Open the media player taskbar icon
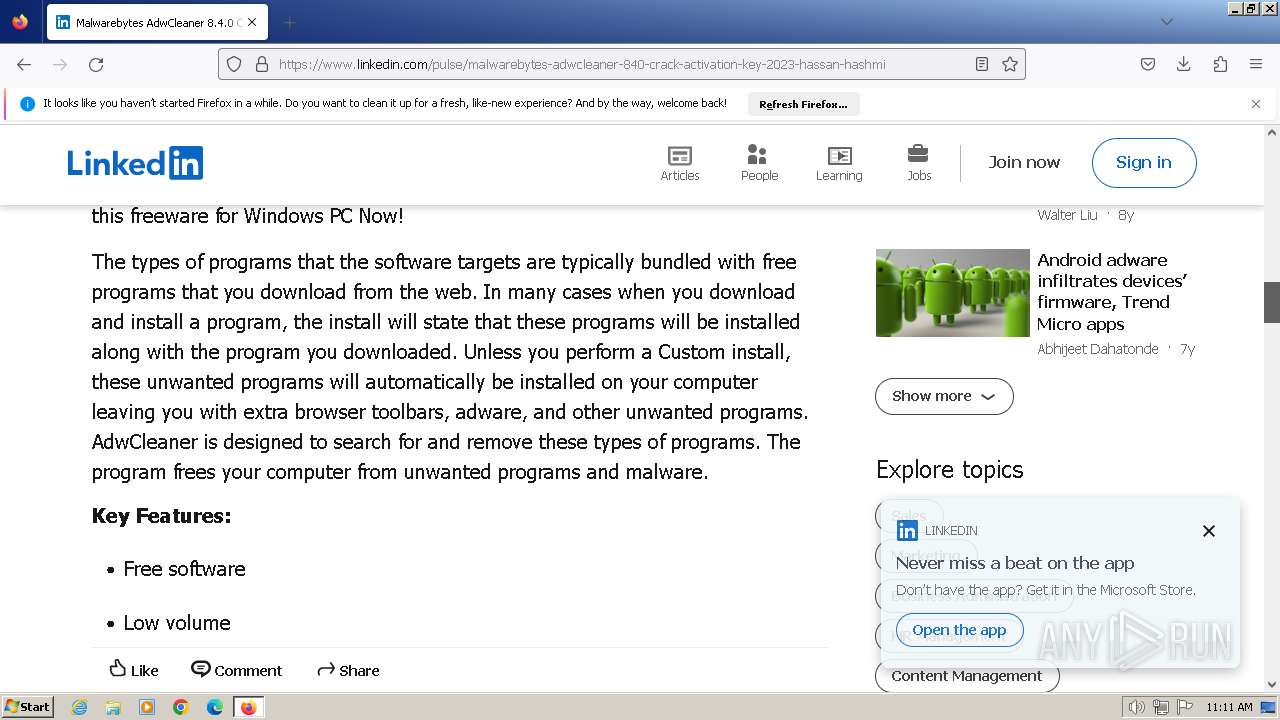The height and width of the screenshot is (720, 1280). [147, 707]
